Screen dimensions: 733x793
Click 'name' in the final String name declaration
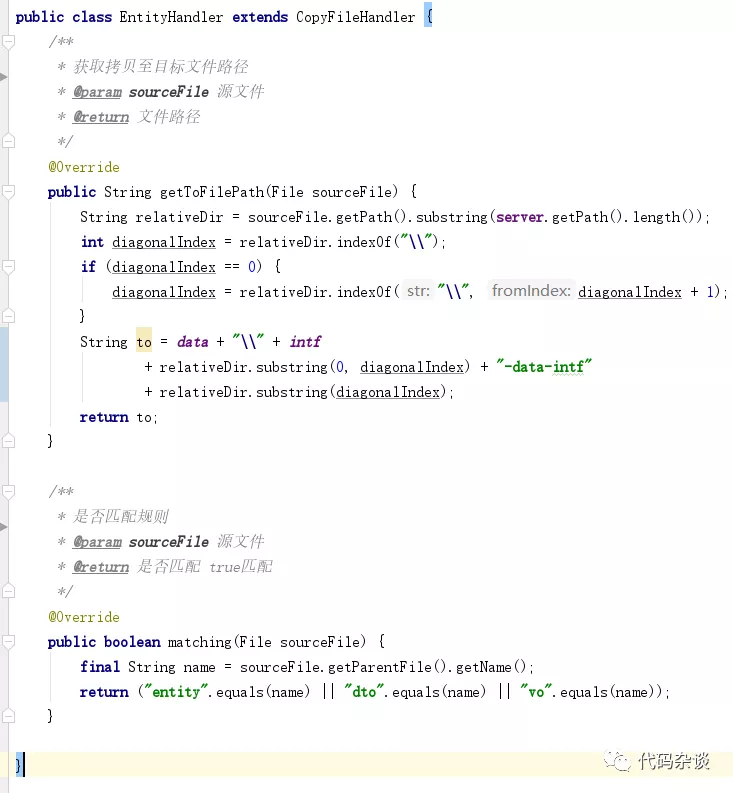coord(199,668)
